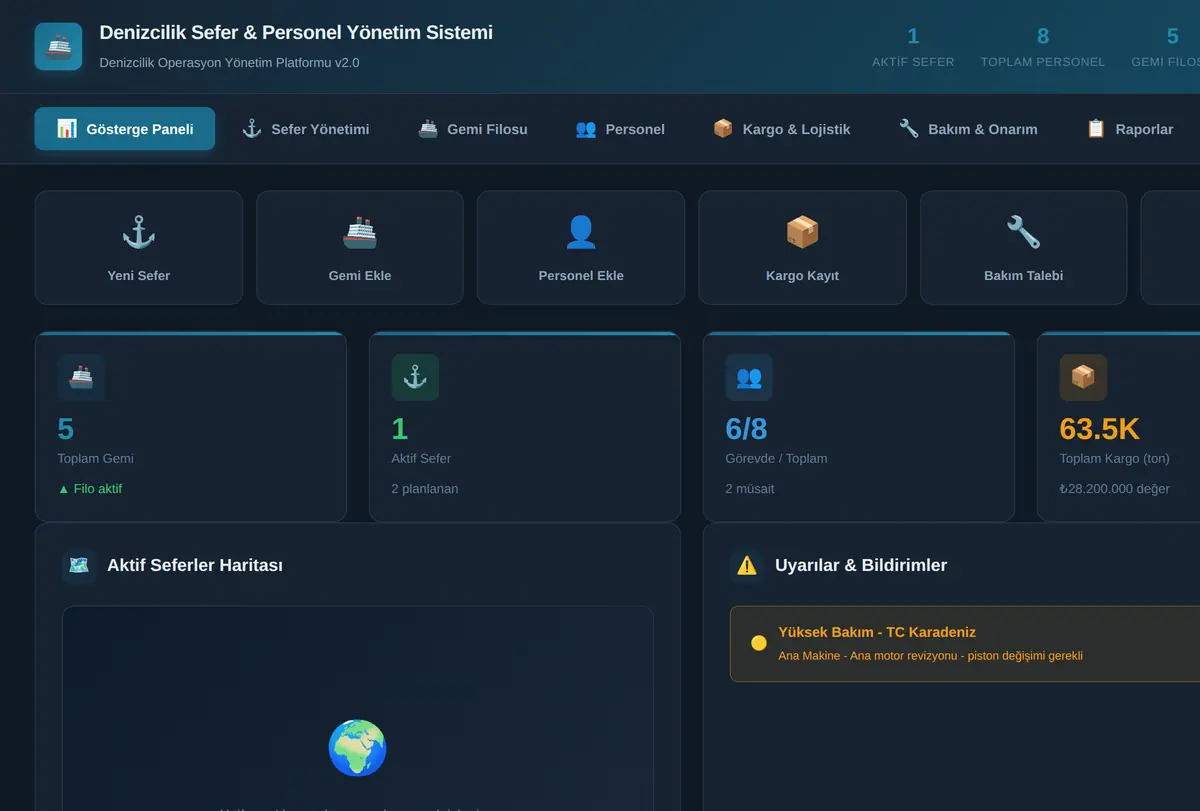
Task: Click the people icon on Görevde / Toplam card
Action: pos(749,377)
